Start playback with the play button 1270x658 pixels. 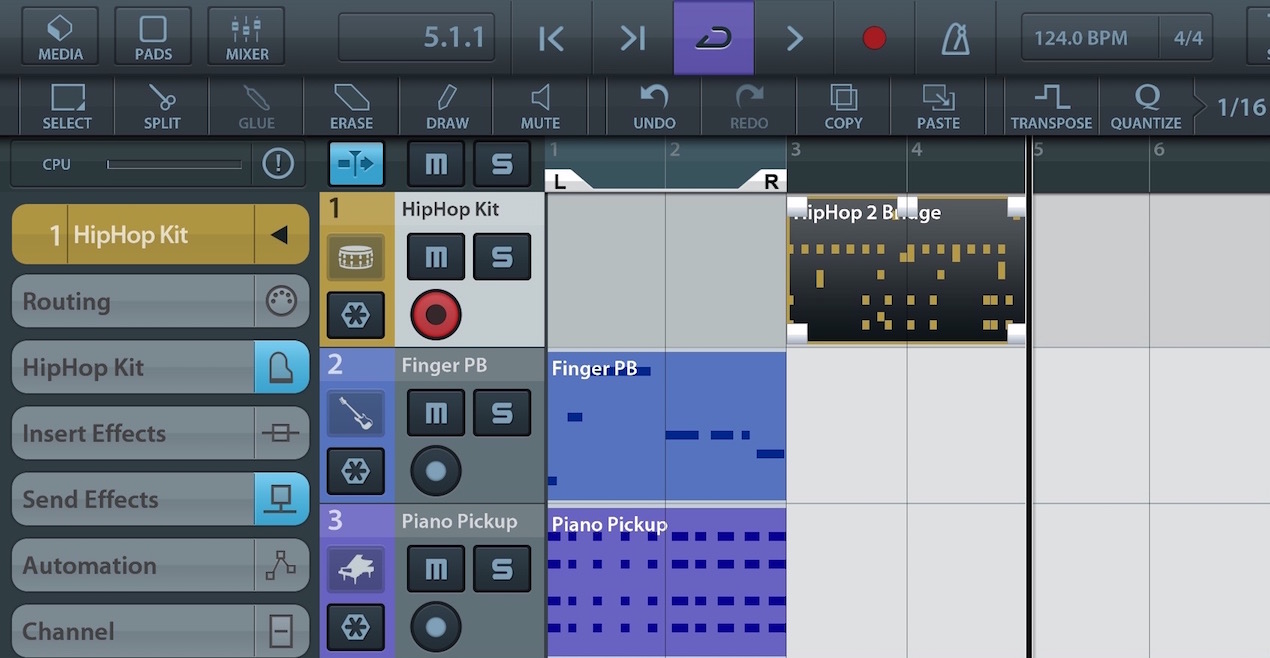point(794,38)
